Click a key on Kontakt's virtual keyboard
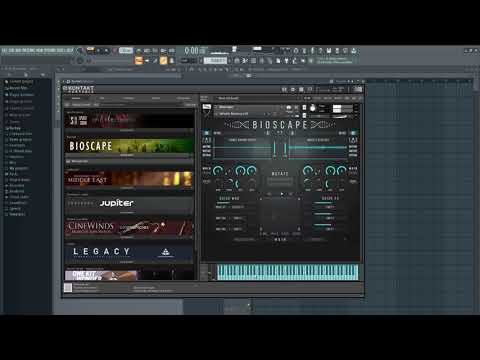The height and width of the screenshot is (360, 480). point(288,272)
